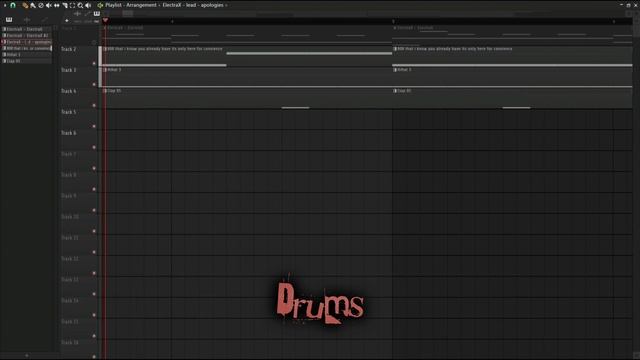Focus audio clips in clip focus selector
The width and height of the screenshot is (640, 360).
pyautogui.click(x=77, y=13)
